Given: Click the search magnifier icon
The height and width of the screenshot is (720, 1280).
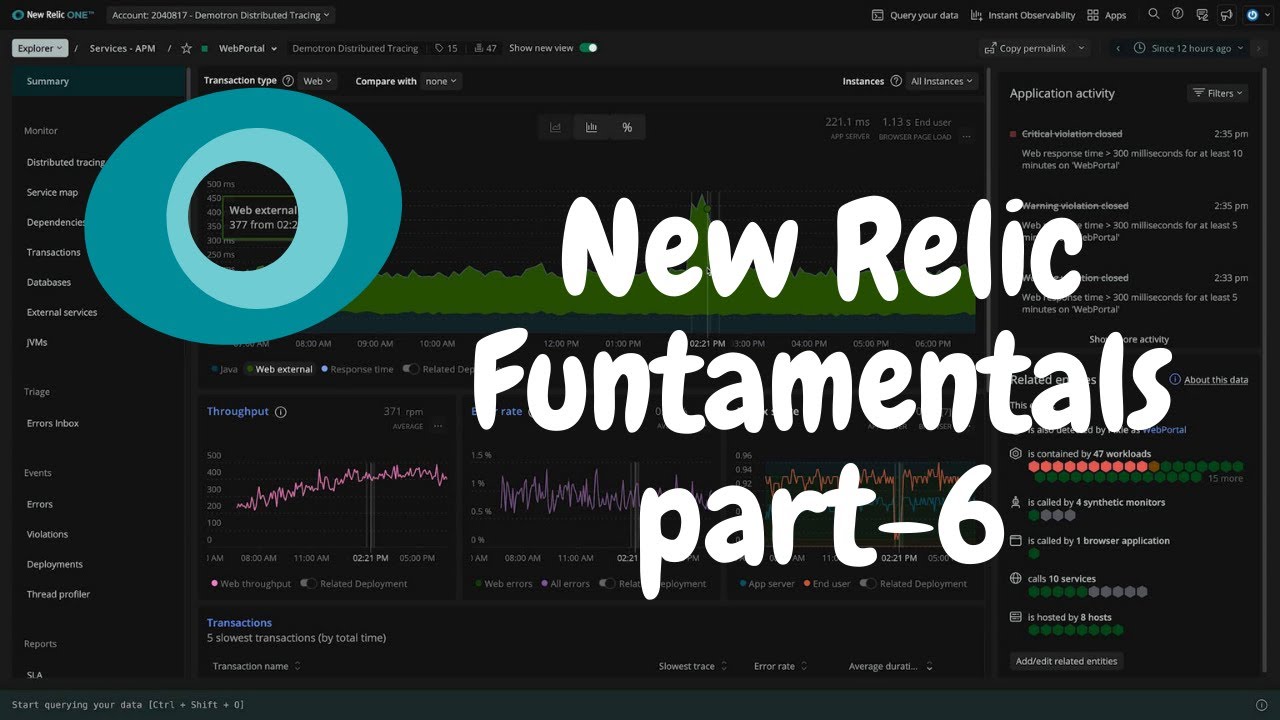Looking at the screenshot, I should pos(1154,14).
